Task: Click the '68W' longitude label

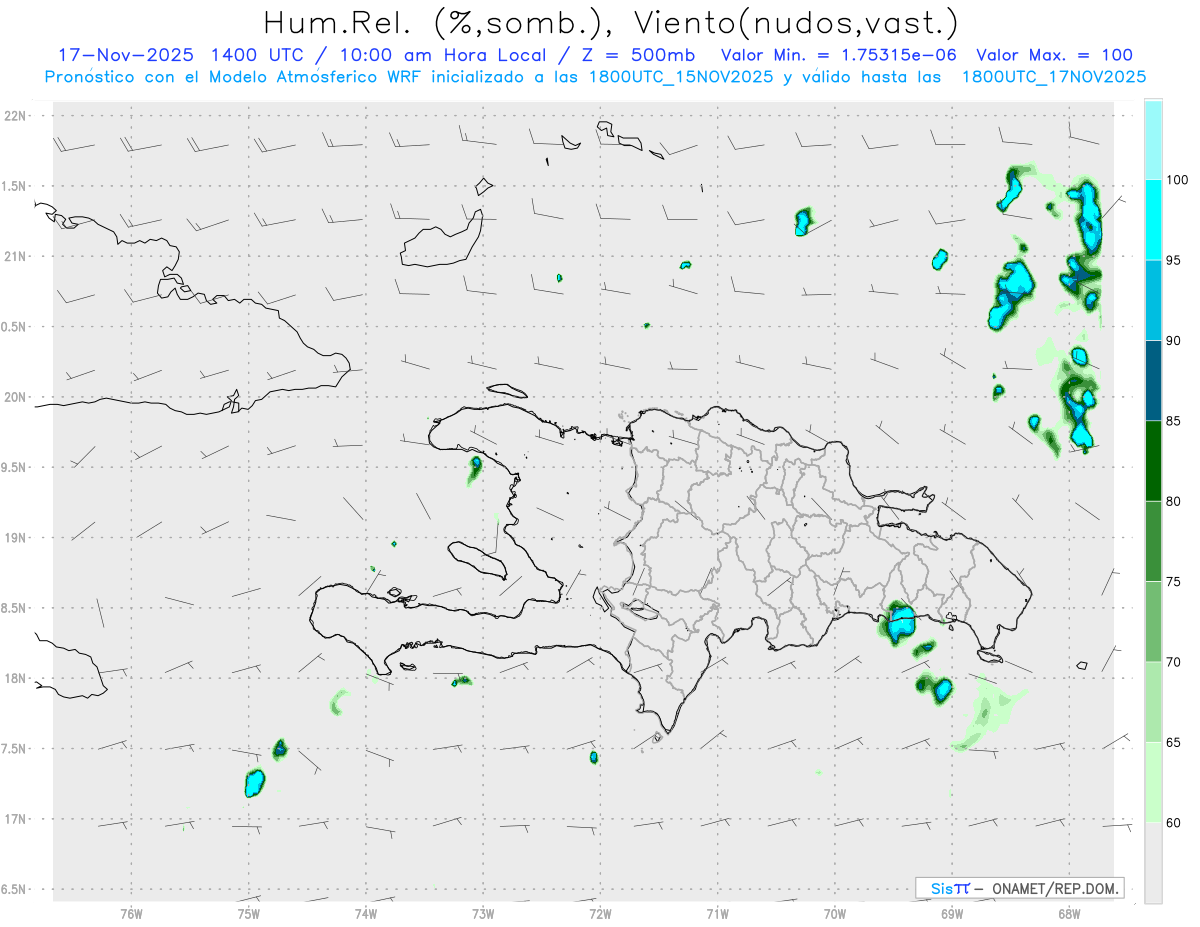Action: 1069,914
